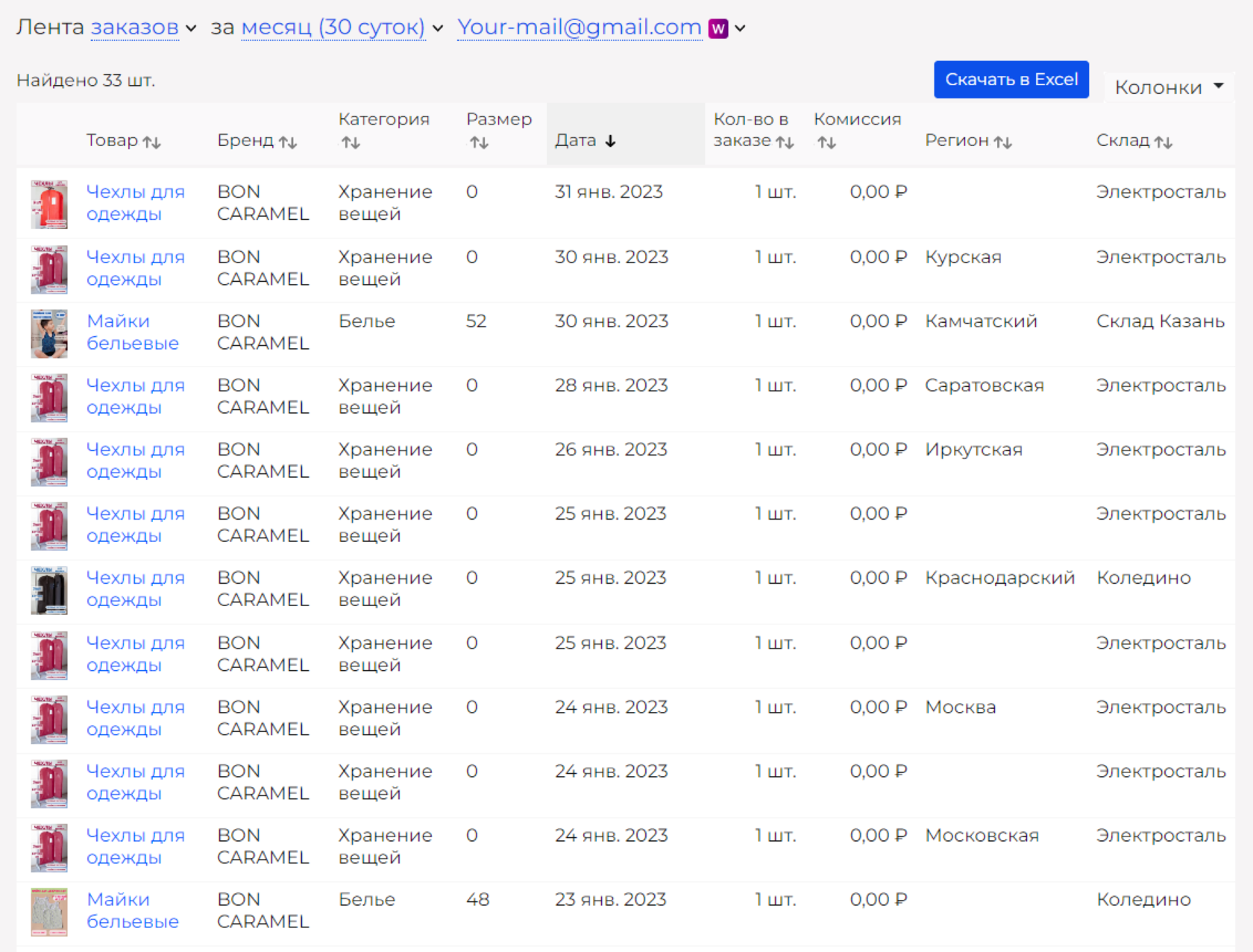Open Майки бельевые link size 52
The image size is (1253, 952).
pyautogui.click(x=133, y=332)
